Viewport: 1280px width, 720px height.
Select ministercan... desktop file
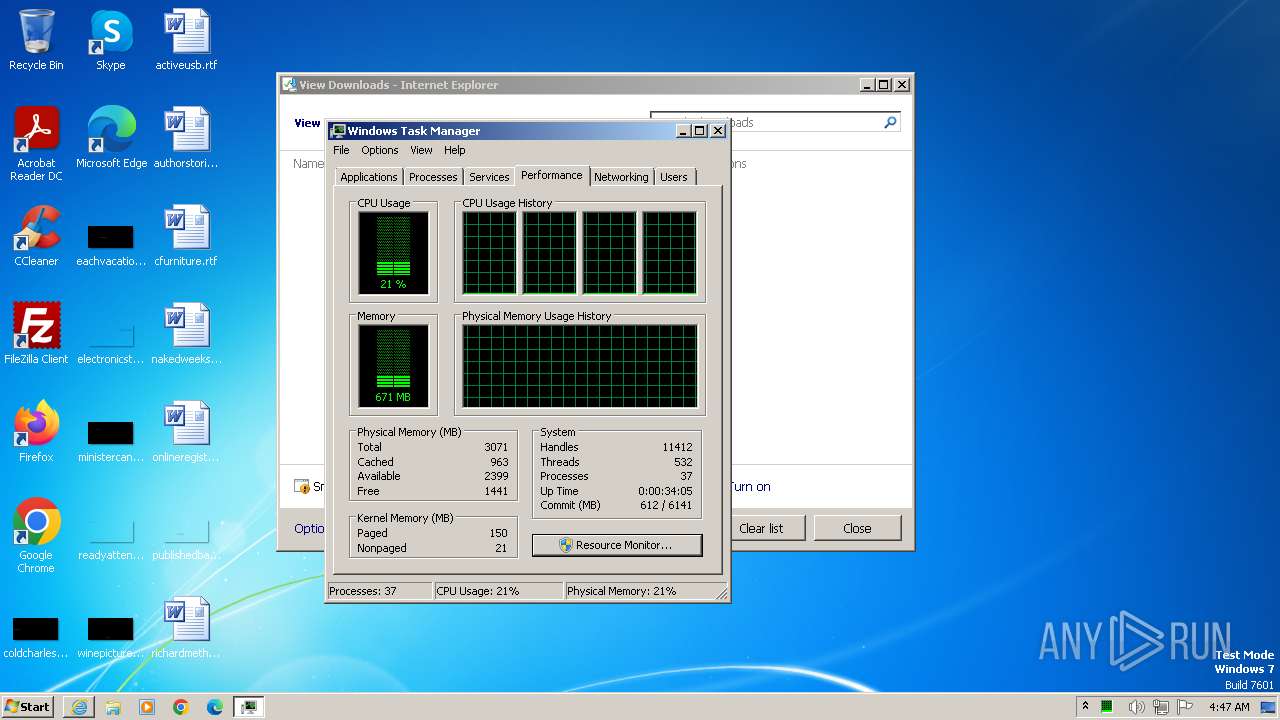click(x=111, y=442)
